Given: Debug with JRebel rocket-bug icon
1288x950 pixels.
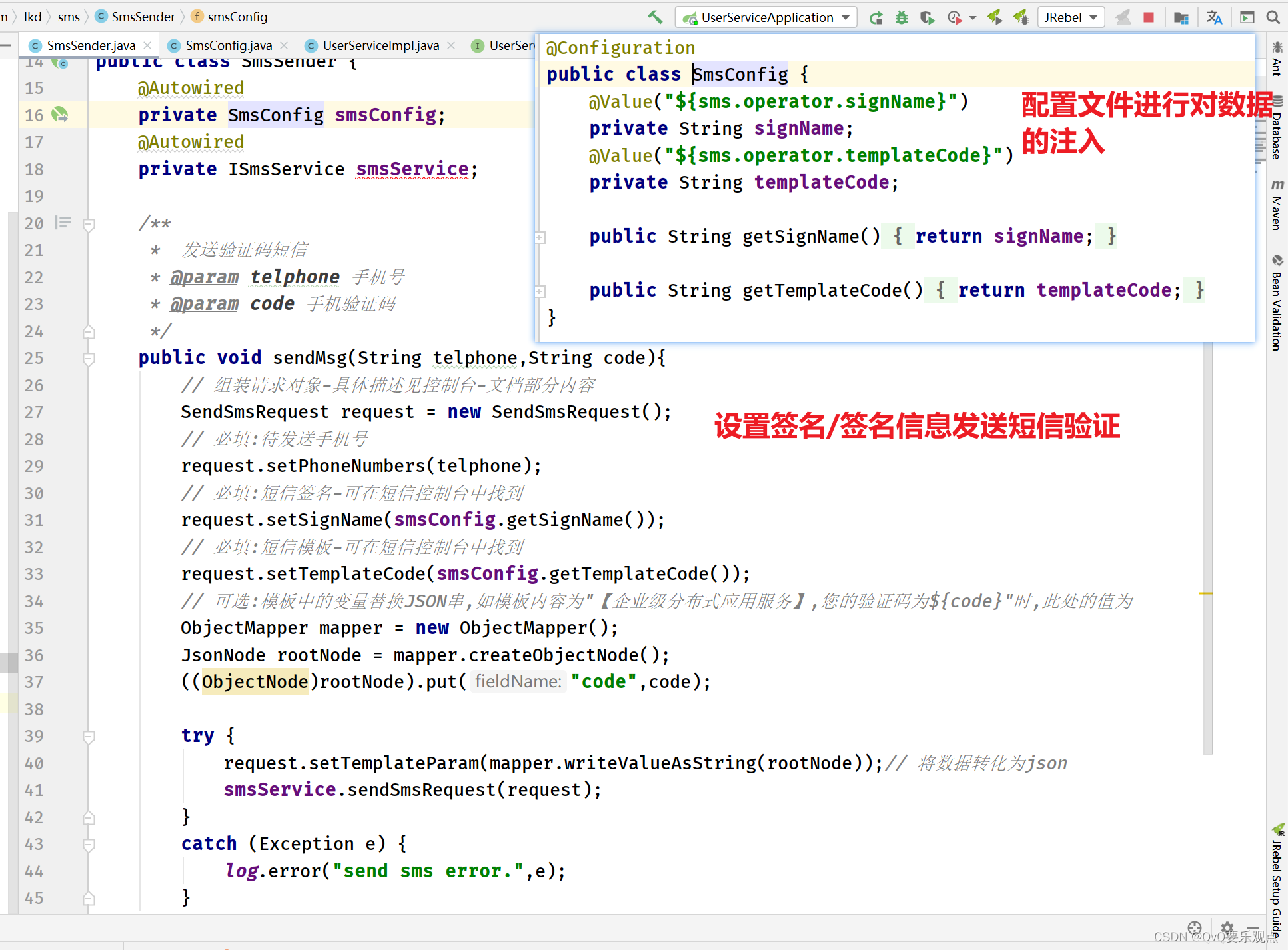Looking at the screenshot, I should coord(1021,17).
